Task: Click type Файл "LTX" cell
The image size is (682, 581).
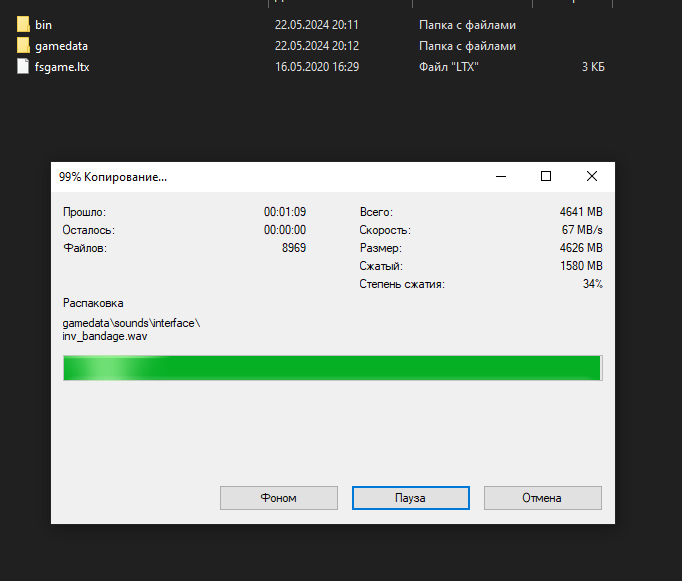Action: pyautogui.click(x=448, y=67)
